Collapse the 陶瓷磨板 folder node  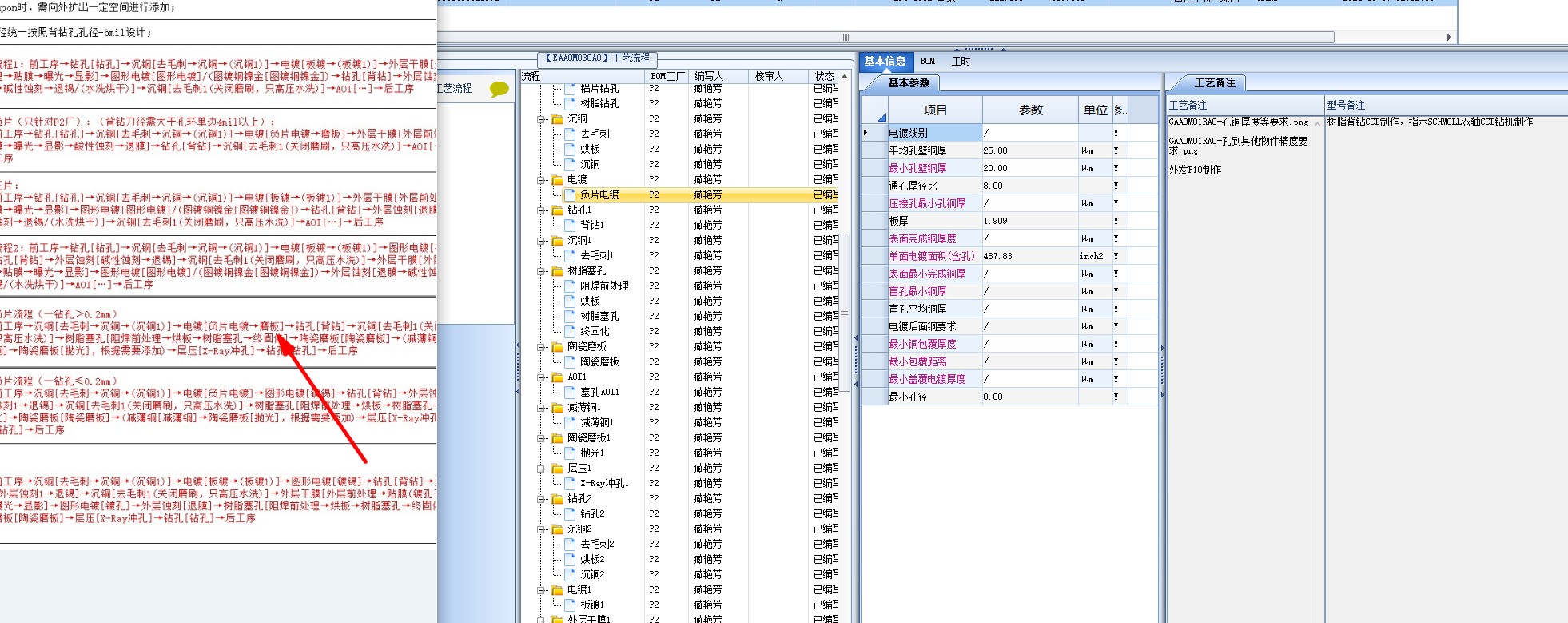[x=541, y=347]
